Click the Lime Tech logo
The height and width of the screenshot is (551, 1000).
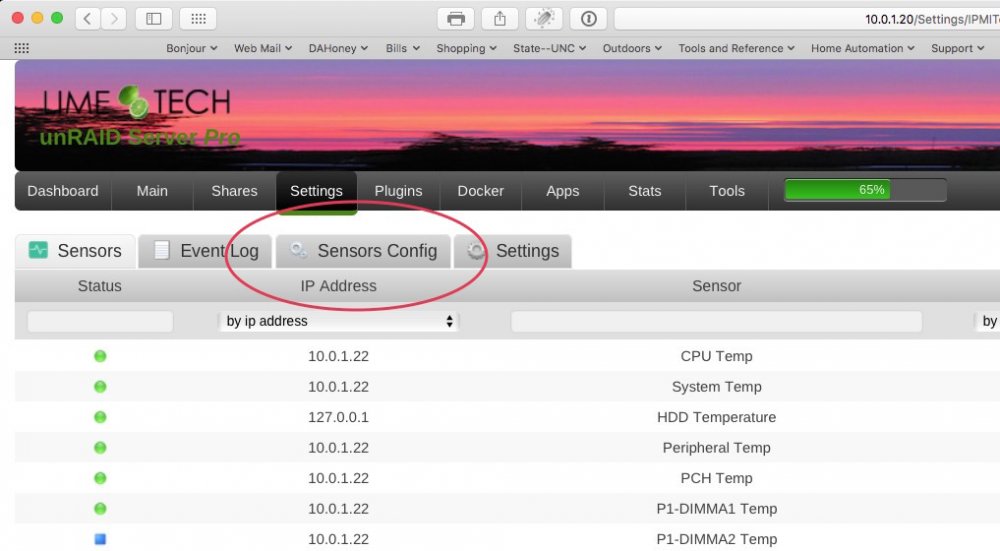(x=136, y=102)
